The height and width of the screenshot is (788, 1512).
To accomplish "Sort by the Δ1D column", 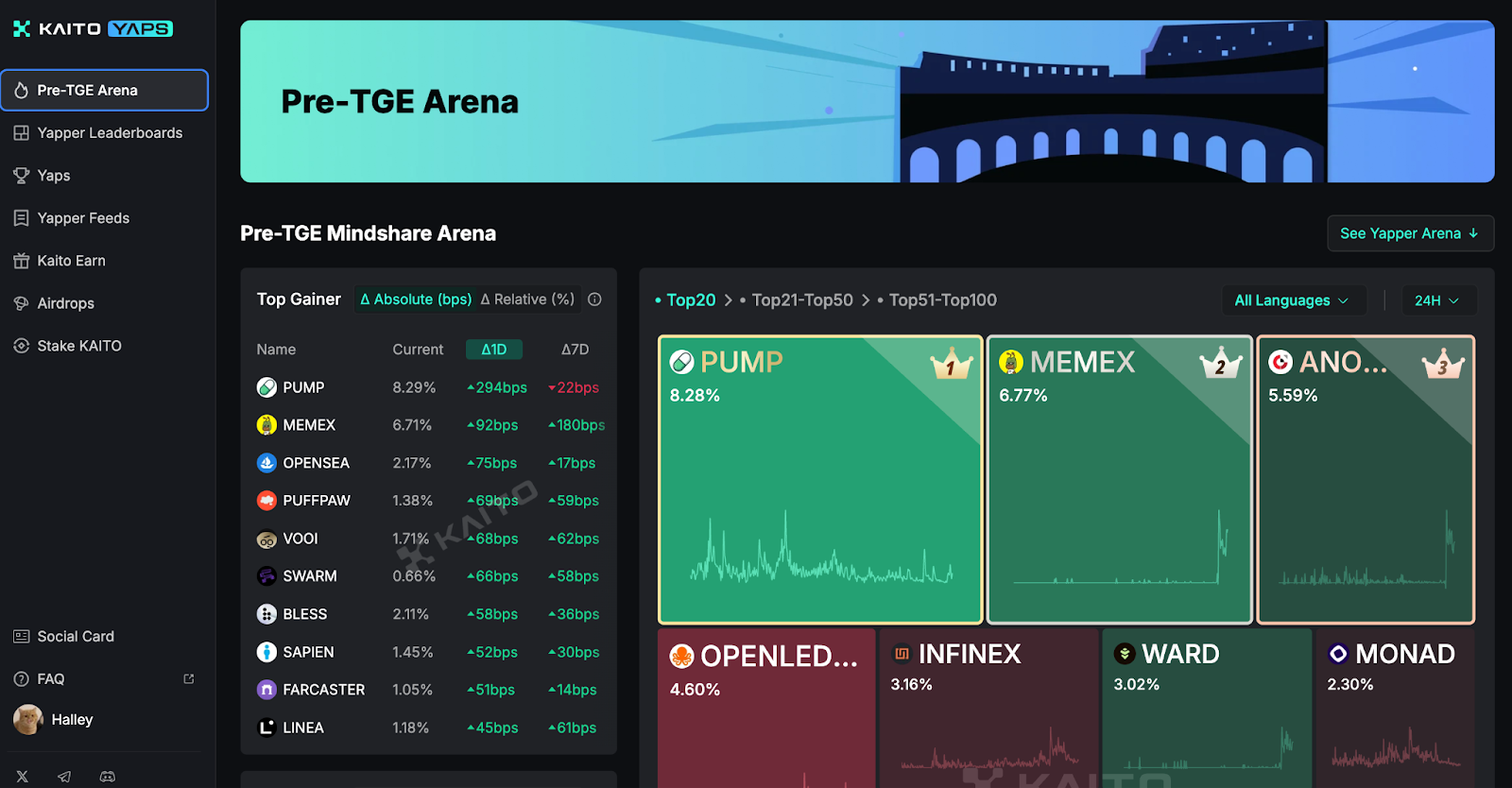I will (494, 350).
